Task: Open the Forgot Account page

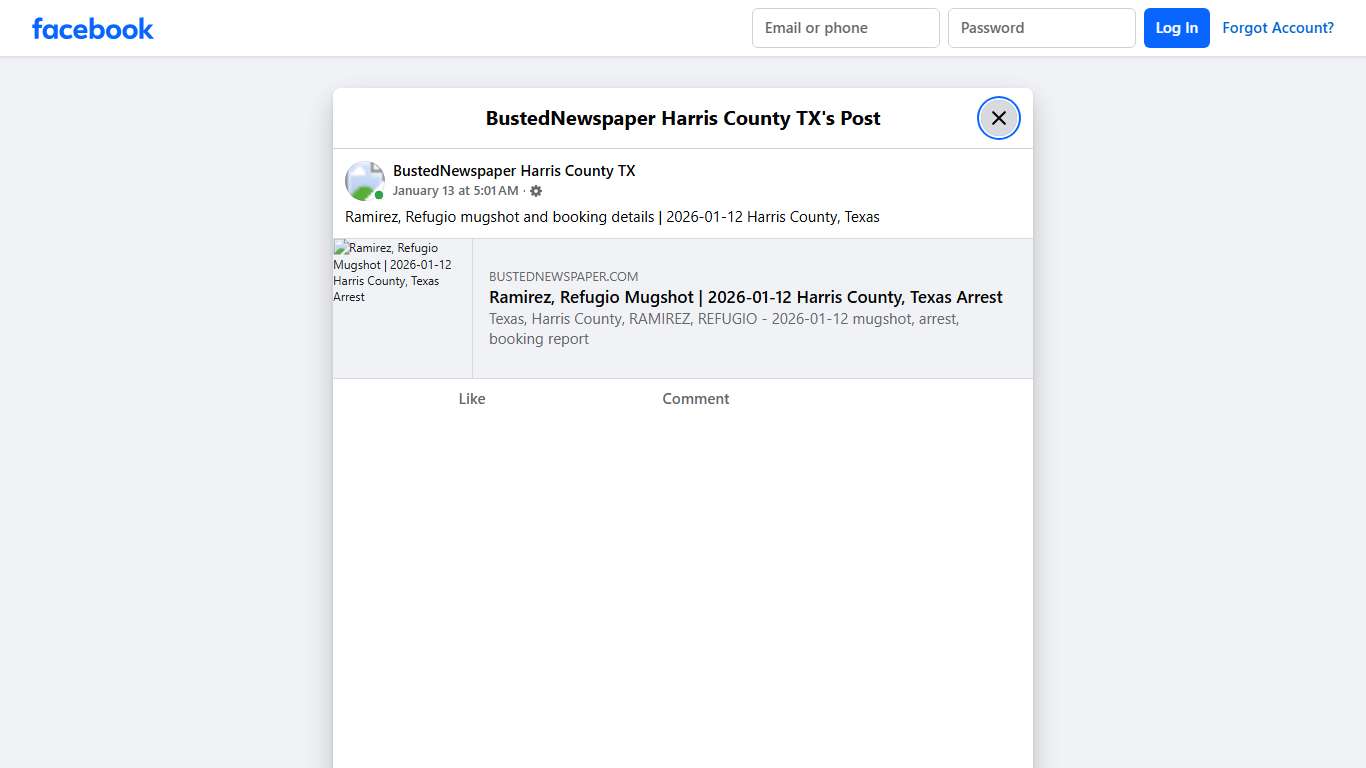Action: pyautogui.click(x=1278, y=27)
